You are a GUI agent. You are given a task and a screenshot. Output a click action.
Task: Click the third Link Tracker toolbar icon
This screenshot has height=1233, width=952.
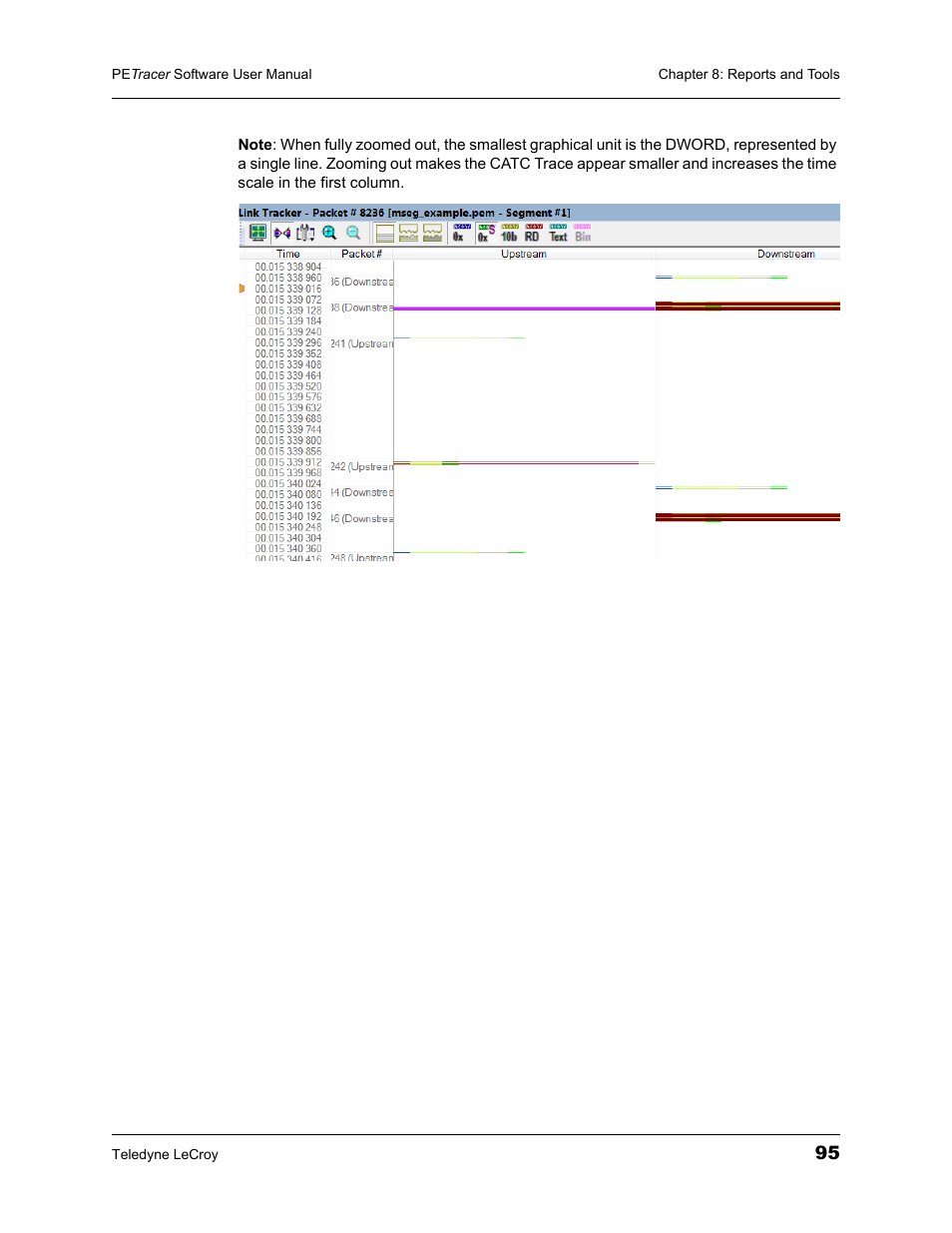(x=305, y=233)
